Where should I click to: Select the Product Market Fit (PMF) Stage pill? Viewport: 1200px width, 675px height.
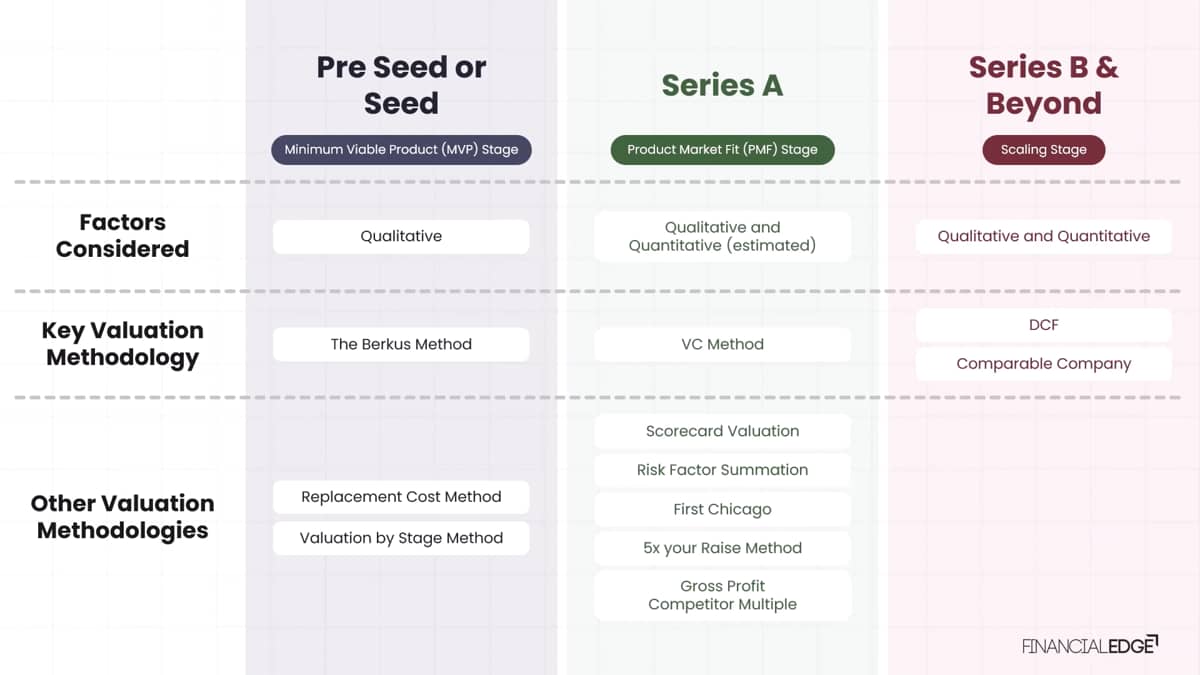point(722,150)
